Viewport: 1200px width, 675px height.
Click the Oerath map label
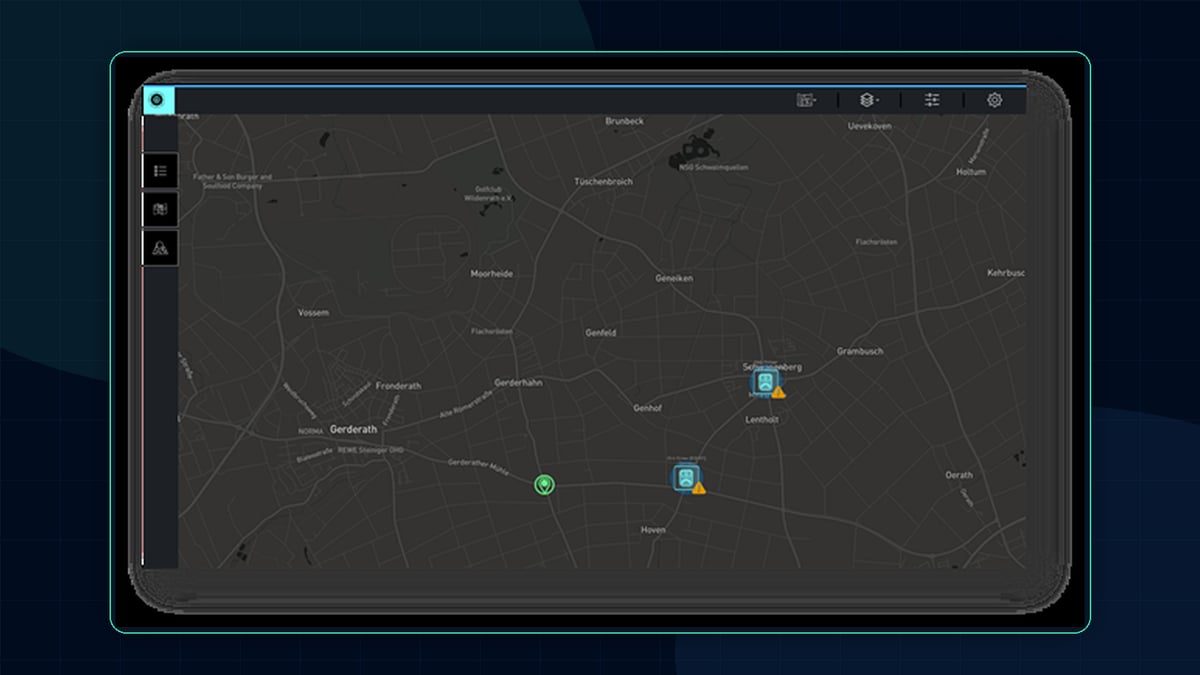[x=959, y=475]
